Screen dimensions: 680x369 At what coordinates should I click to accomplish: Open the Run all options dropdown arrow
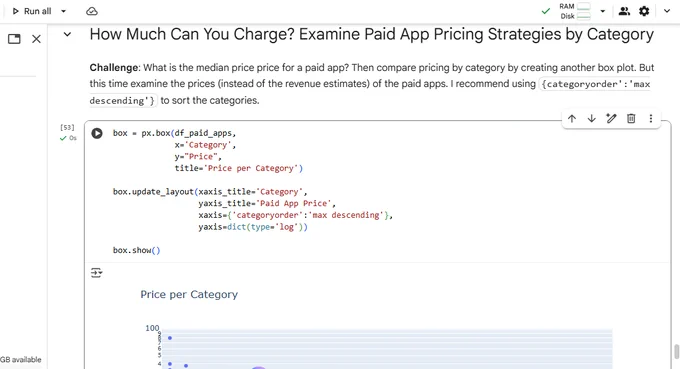[x=63, y=11]
